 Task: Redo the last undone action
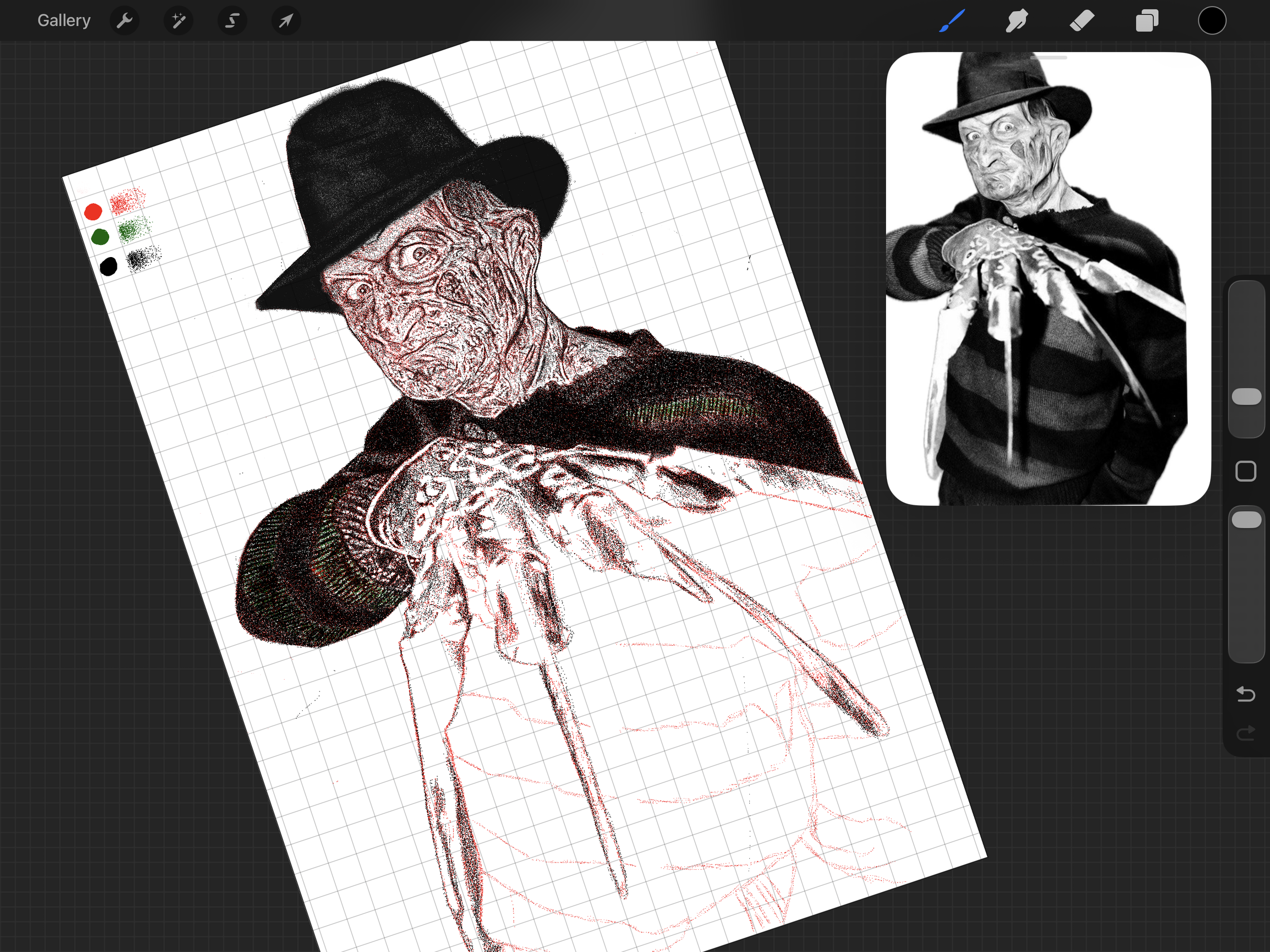coord(1246,733)
